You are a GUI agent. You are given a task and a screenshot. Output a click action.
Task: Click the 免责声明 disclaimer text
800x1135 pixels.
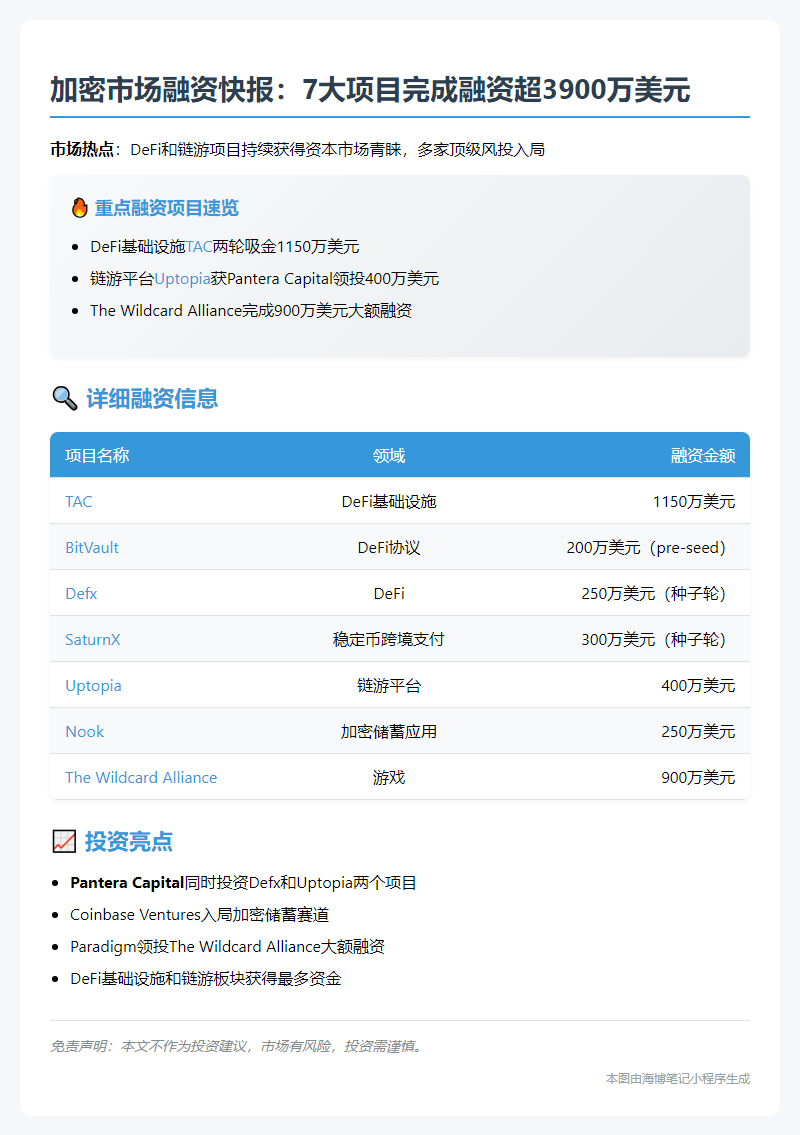[x=236, y=1046]
